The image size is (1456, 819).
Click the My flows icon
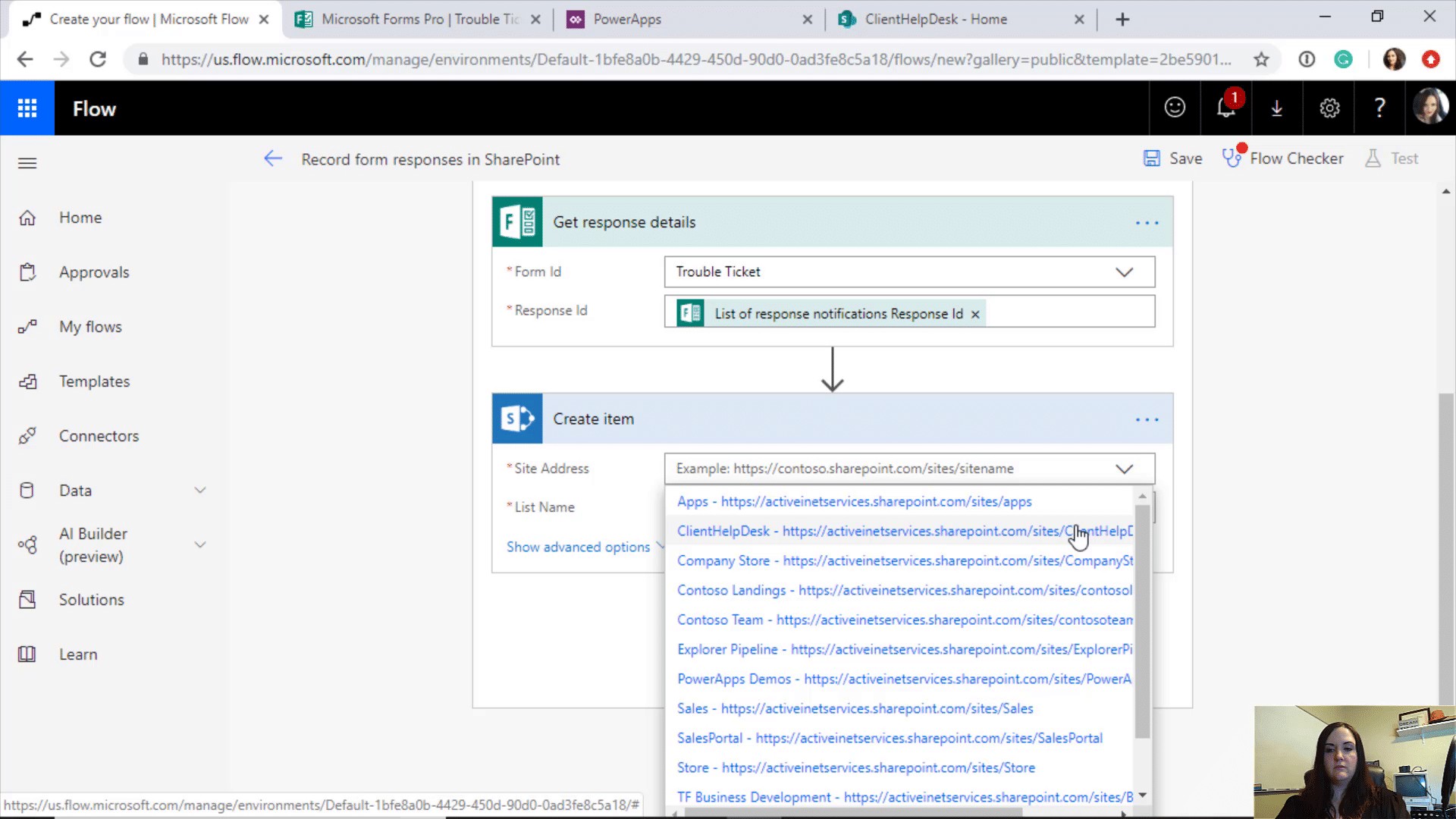click(27, 327)
